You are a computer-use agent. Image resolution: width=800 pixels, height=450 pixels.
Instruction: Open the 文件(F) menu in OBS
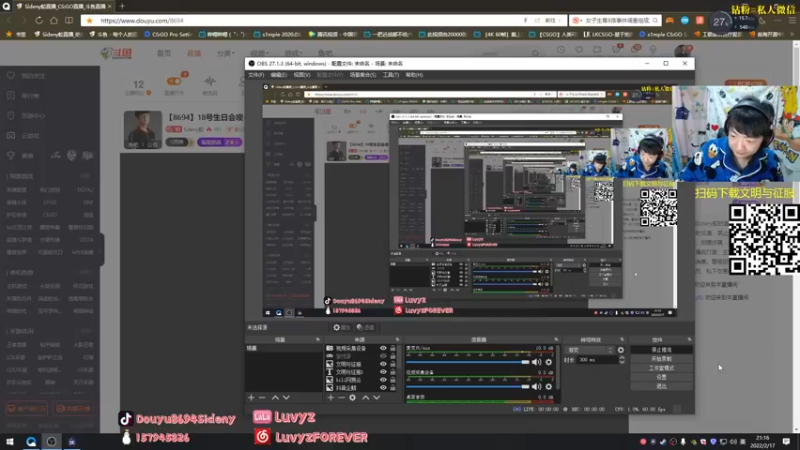256,75
